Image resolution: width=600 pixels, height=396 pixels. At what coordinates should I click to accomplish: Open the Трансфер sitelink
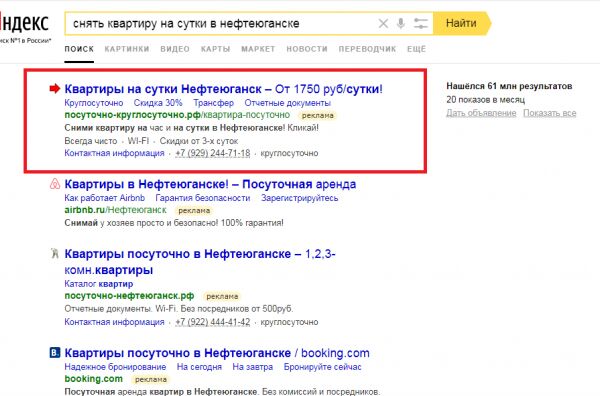click(213, 103)
